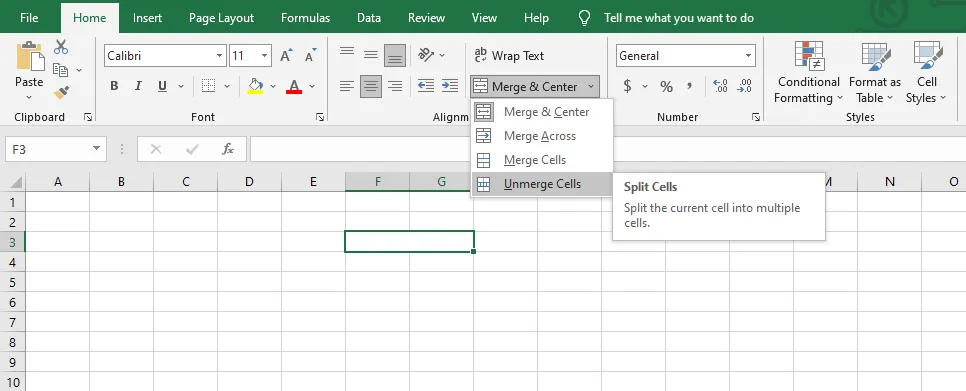Apply Comma Style format
Viewport: 966px width, 391px height.
tap(689, 86)
